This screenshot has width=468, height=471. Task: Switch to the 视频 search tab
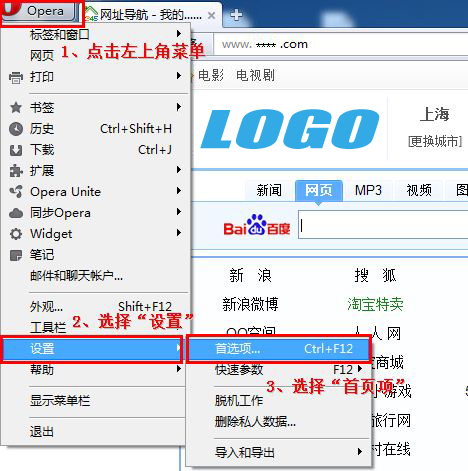[419, 190]
